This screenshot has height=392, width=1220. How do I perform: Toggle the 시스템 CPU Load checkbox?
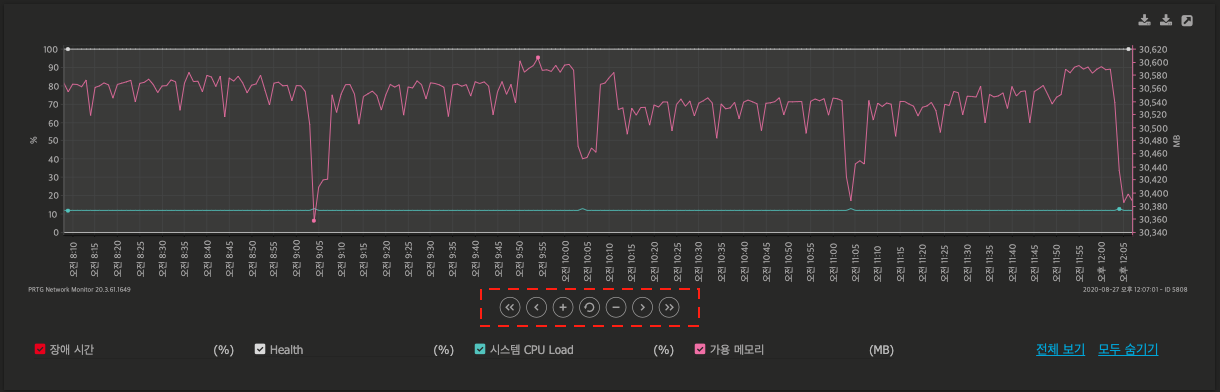point(480,349)
